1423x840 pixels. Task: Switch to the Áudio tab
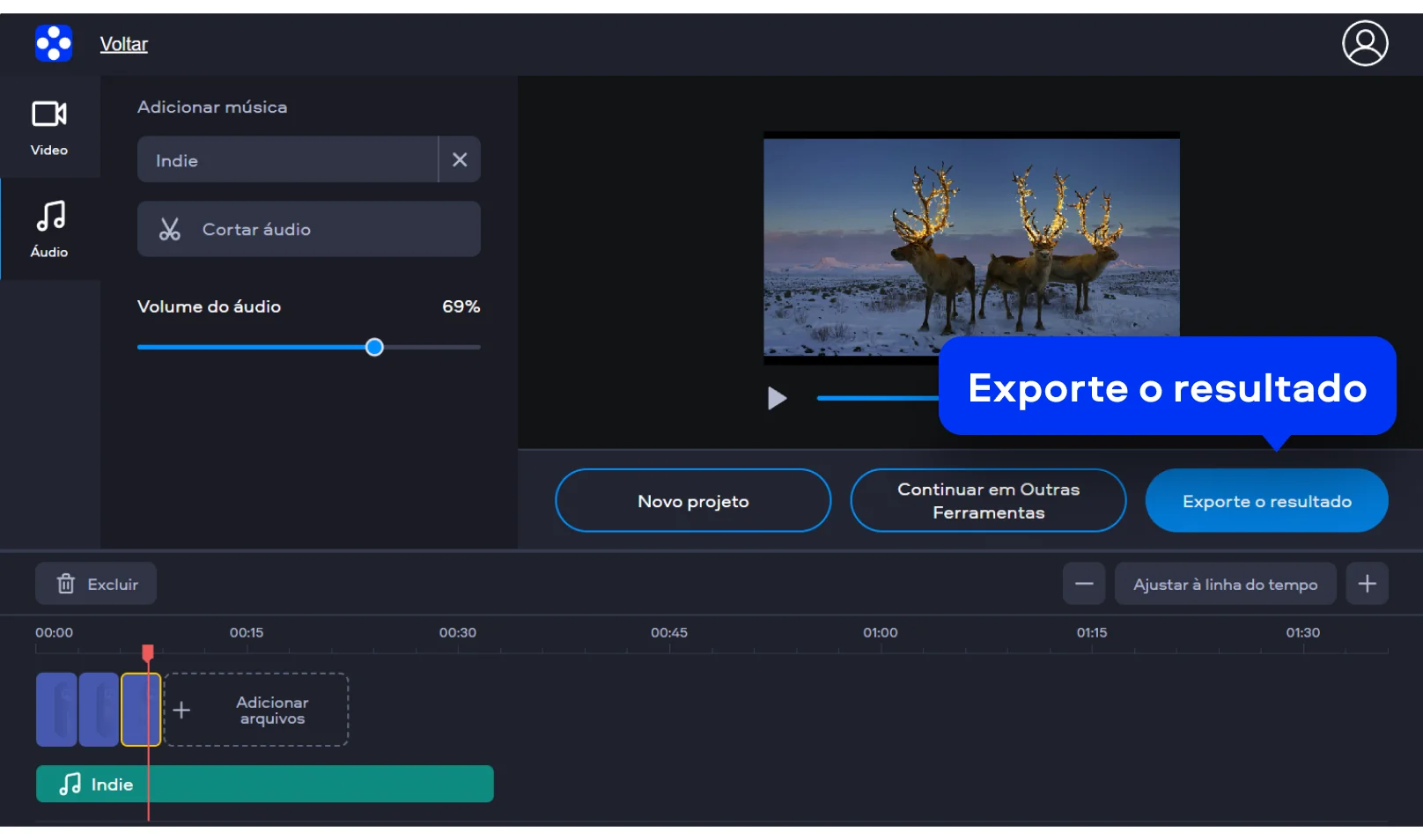coord(49,229)
